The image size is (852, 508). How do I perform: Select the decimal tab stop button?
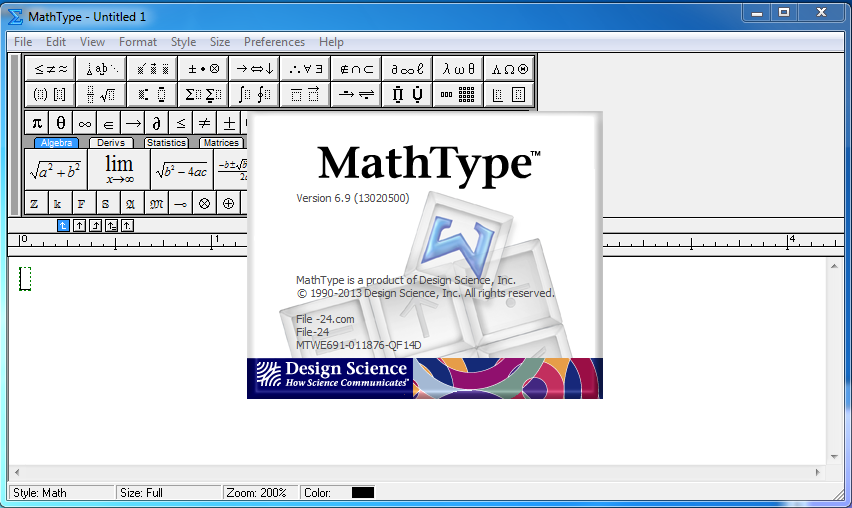pos(127,225)
